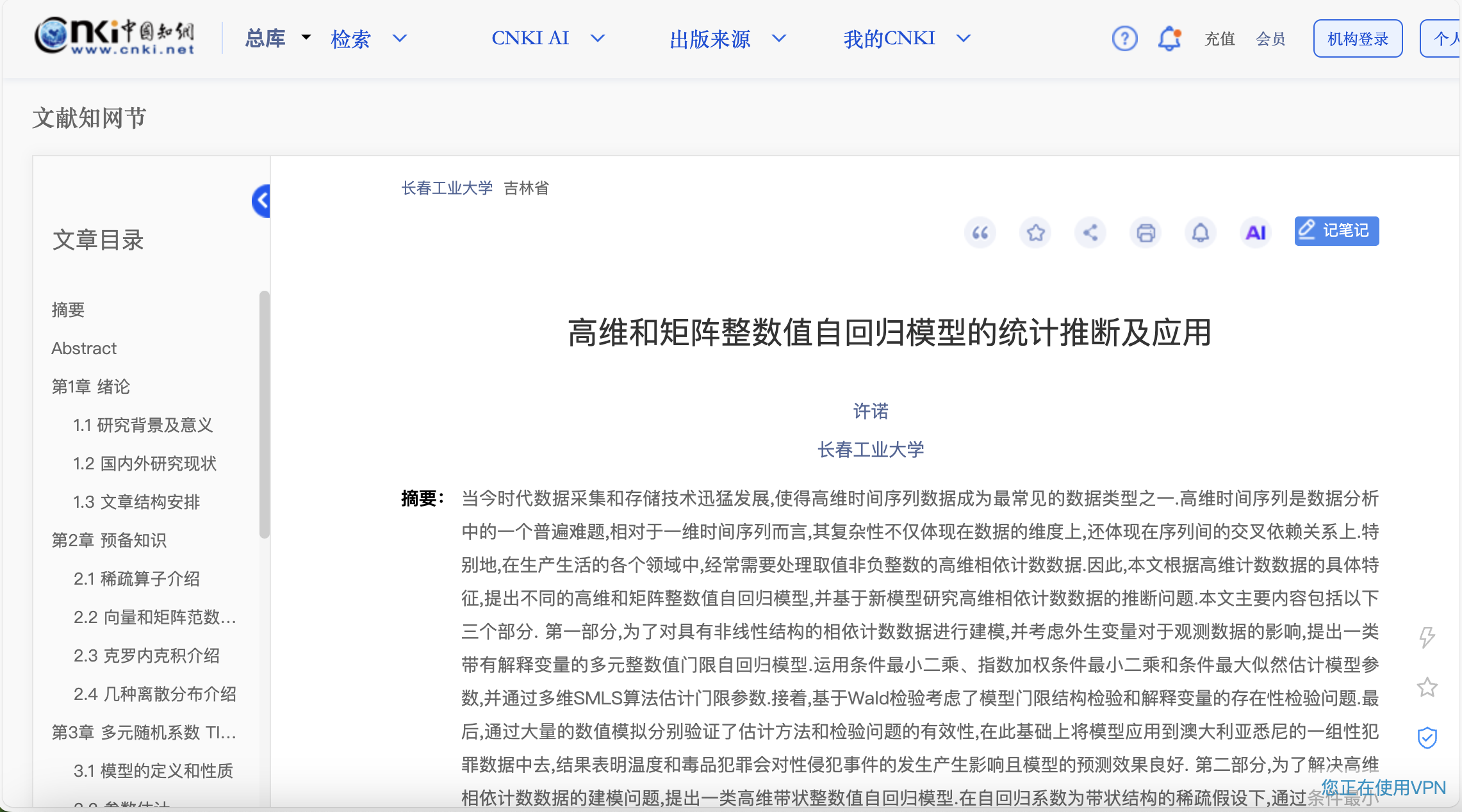Open the help question mark icon
Viewport: 1462px width, 812px height.
coord(1124,38)
